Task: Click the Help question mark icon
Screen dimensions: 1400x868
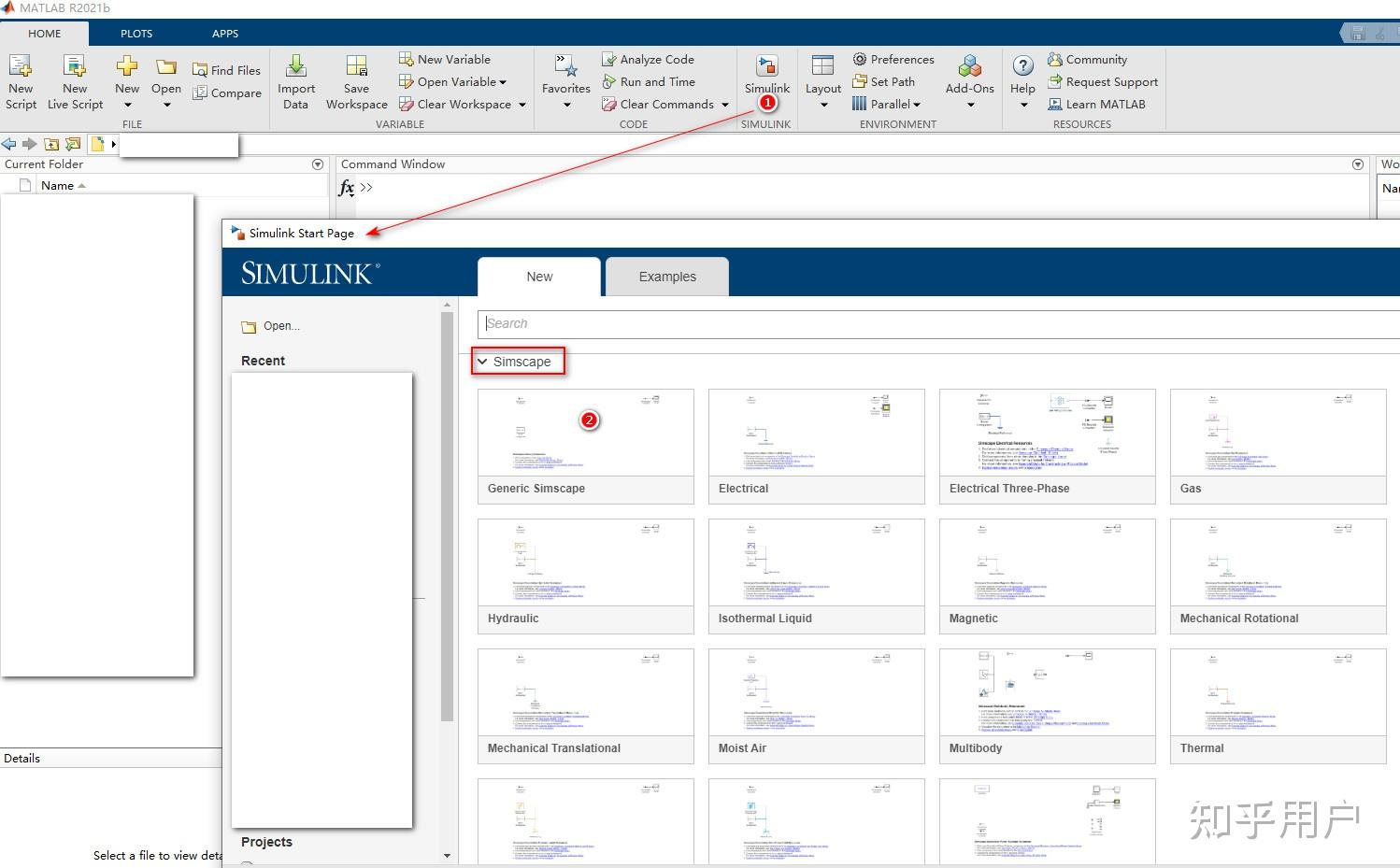Action: tap(1023, 65)
